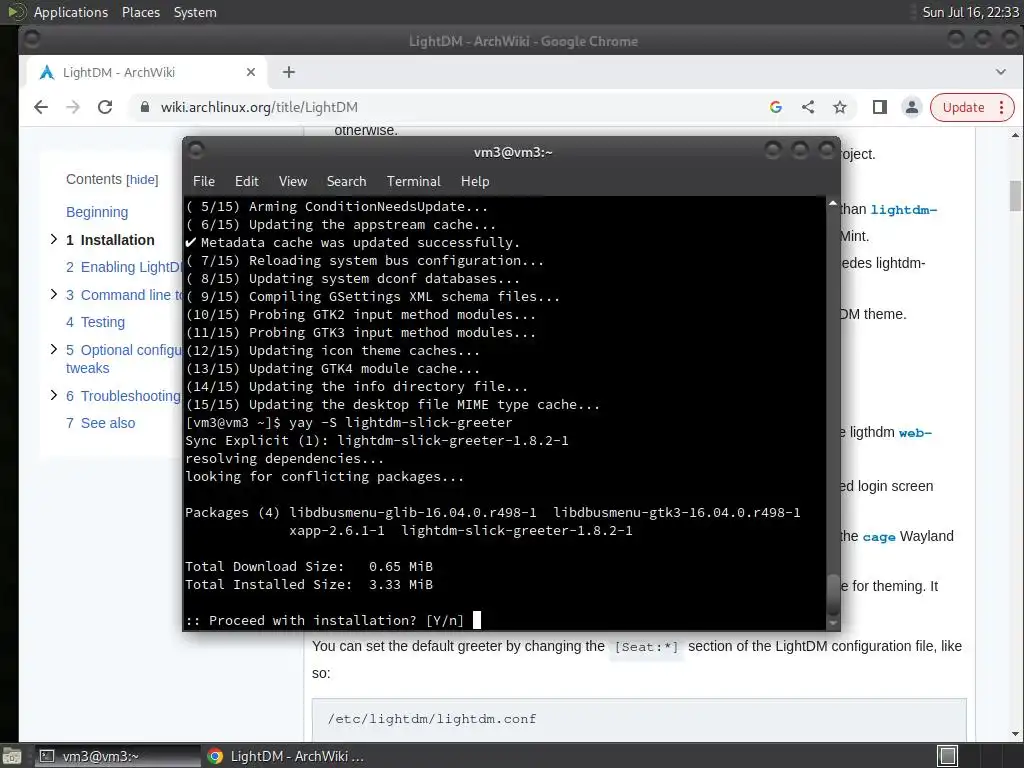Open terminal View menu
1024x768 pixels.
point(293,182)
